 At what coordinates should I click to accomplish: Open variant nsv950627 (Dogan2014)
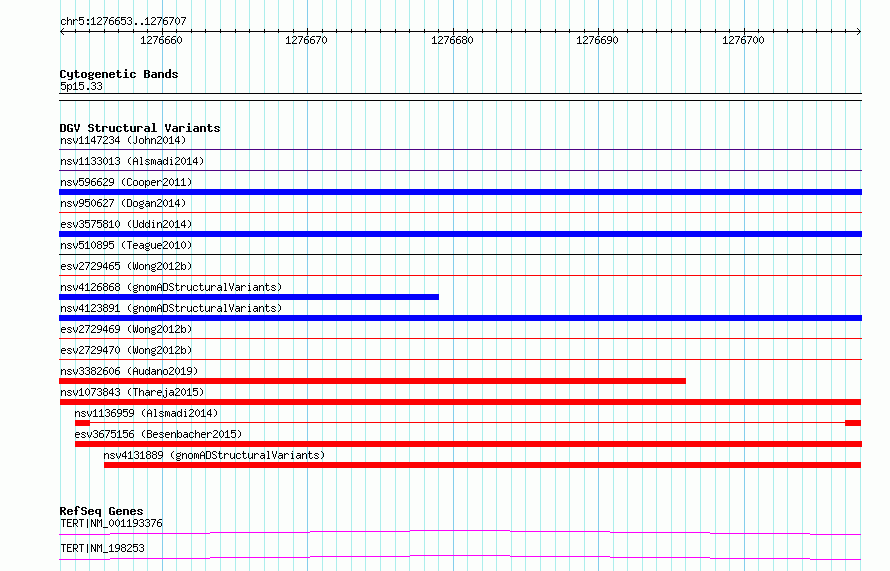click(x=123, y=203)
